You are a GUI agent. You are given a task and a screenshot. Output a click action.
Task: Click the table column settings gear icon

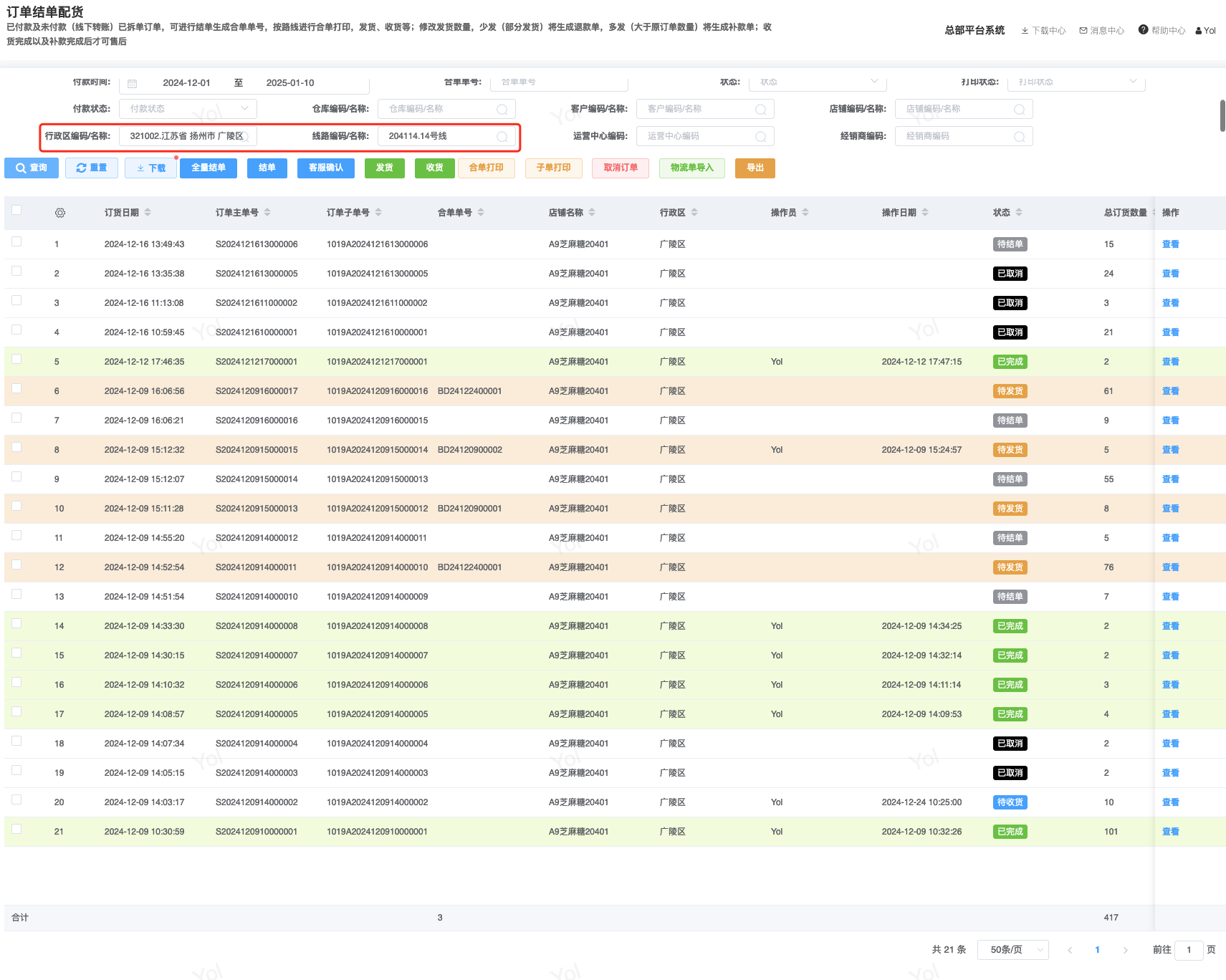tap(60, 213)
